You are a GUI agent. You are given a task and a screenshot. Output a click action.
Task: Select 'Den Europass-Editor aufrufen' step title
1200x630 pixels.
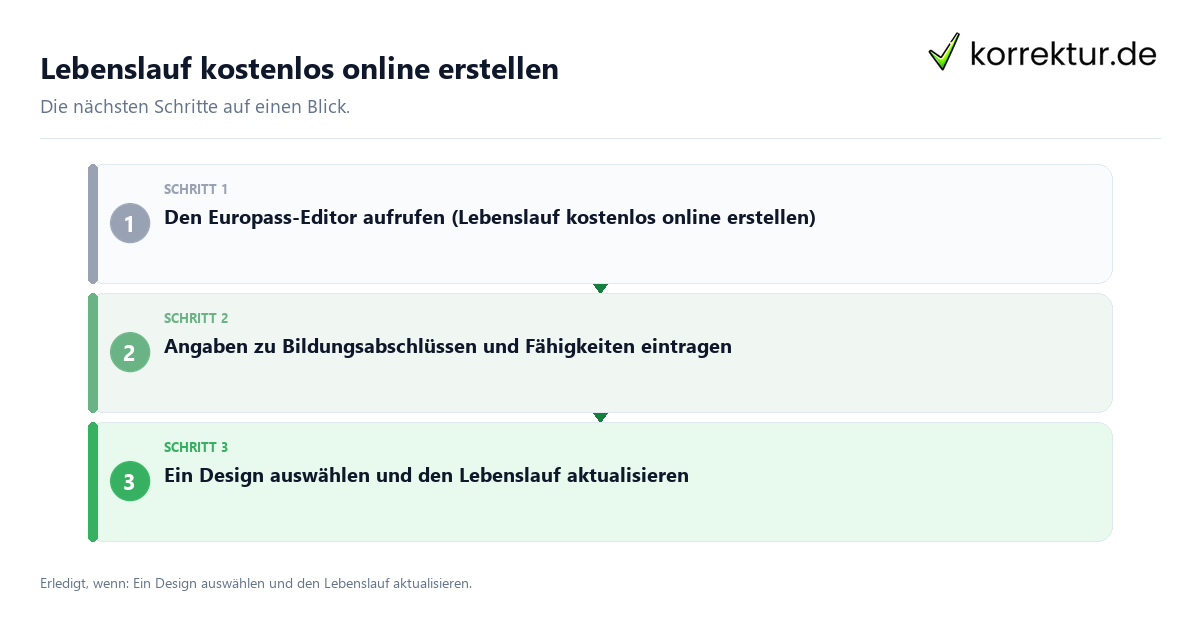pos(490,217)
